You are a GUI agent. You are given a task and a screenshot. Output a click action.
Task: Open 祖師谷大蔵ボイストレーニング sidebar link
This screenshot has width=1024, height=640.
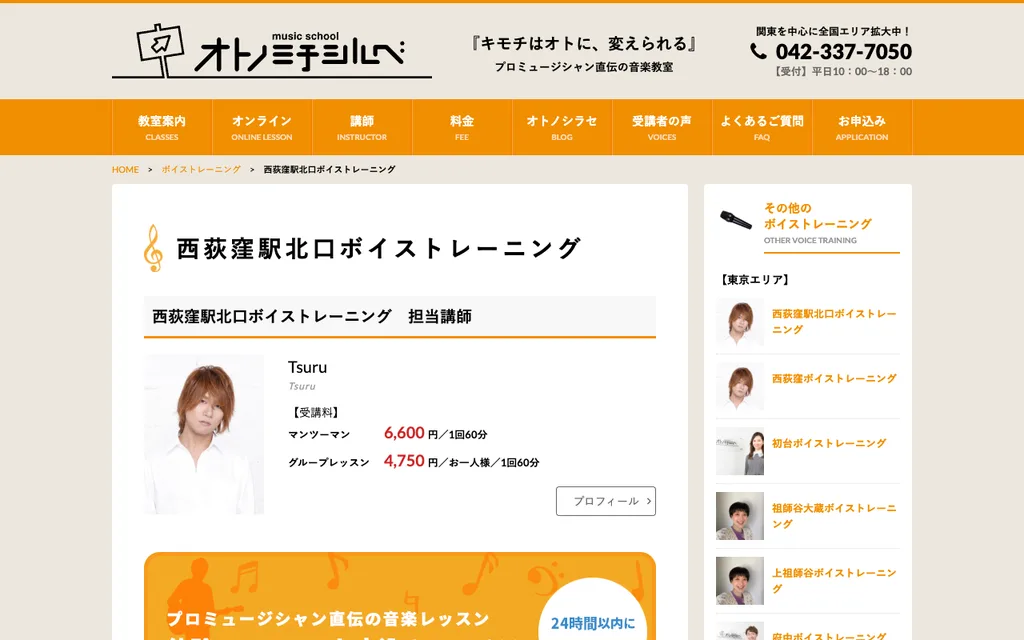[833, 516]
